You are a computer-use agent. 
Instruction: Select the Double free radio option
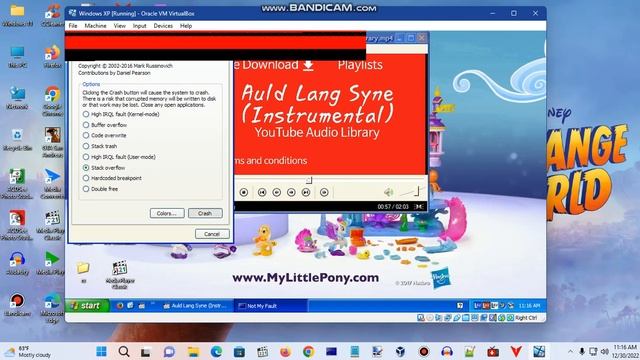(100, 189)
